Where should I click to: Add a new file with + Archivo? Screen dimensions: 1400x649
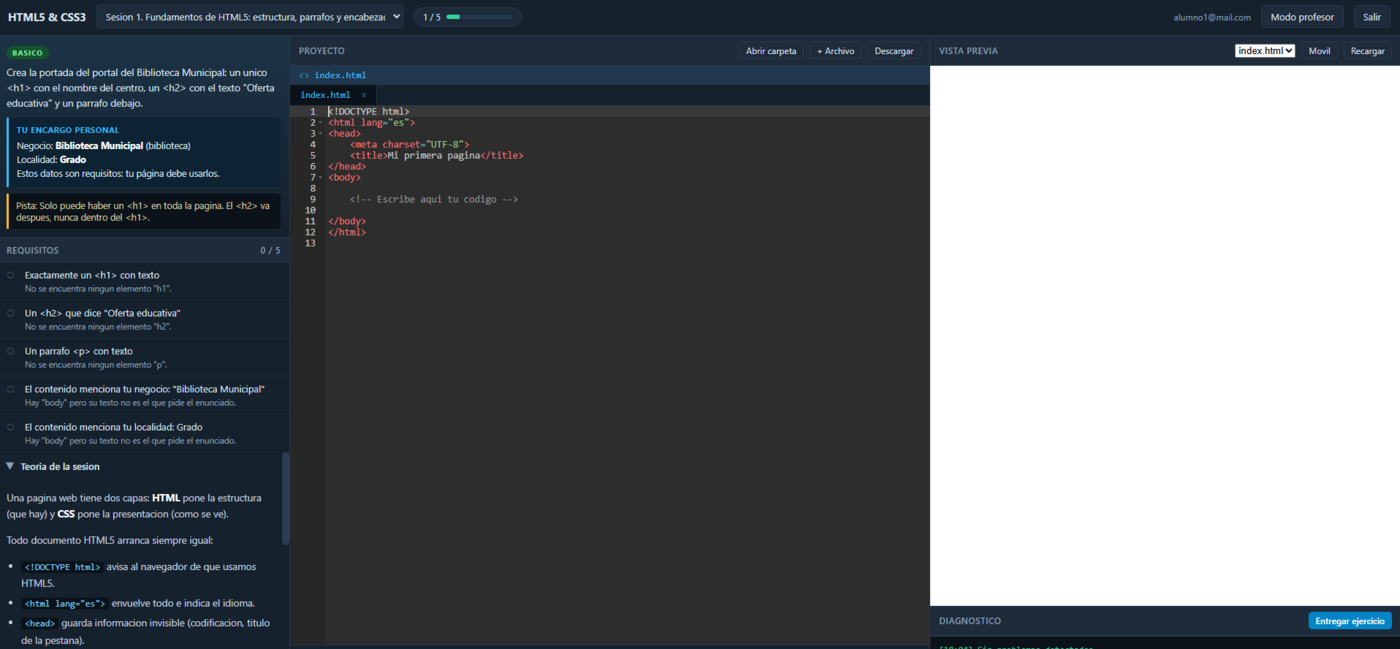tap(835, 51)
